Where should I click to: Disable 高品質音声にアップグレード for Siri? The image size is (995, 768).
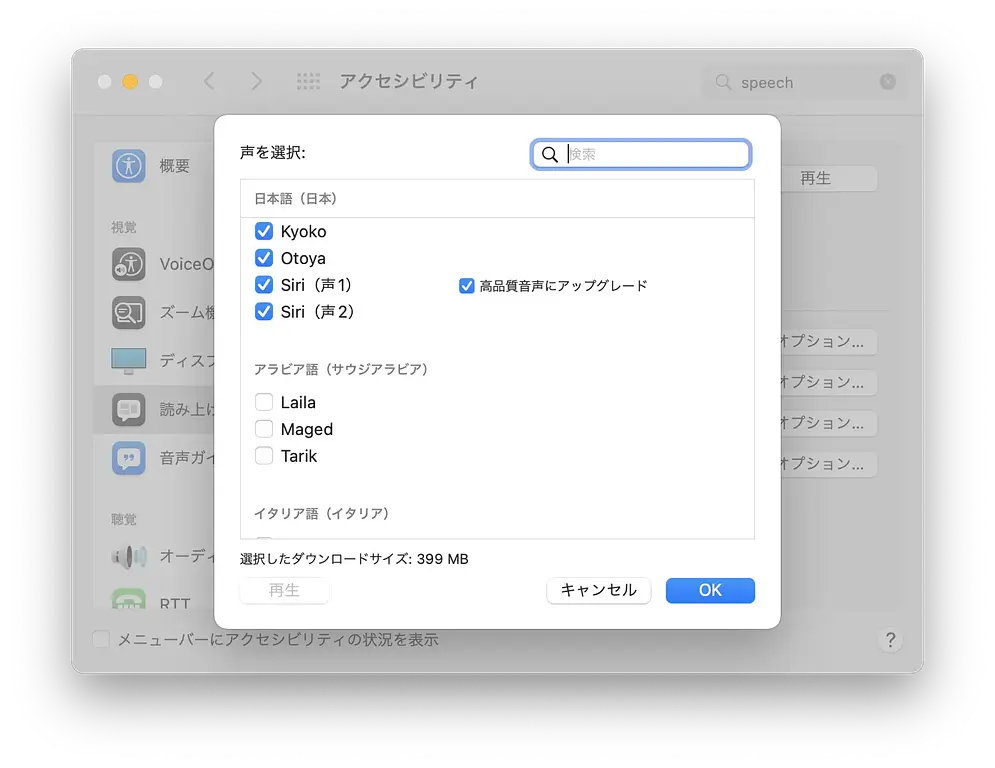(466, 285)
